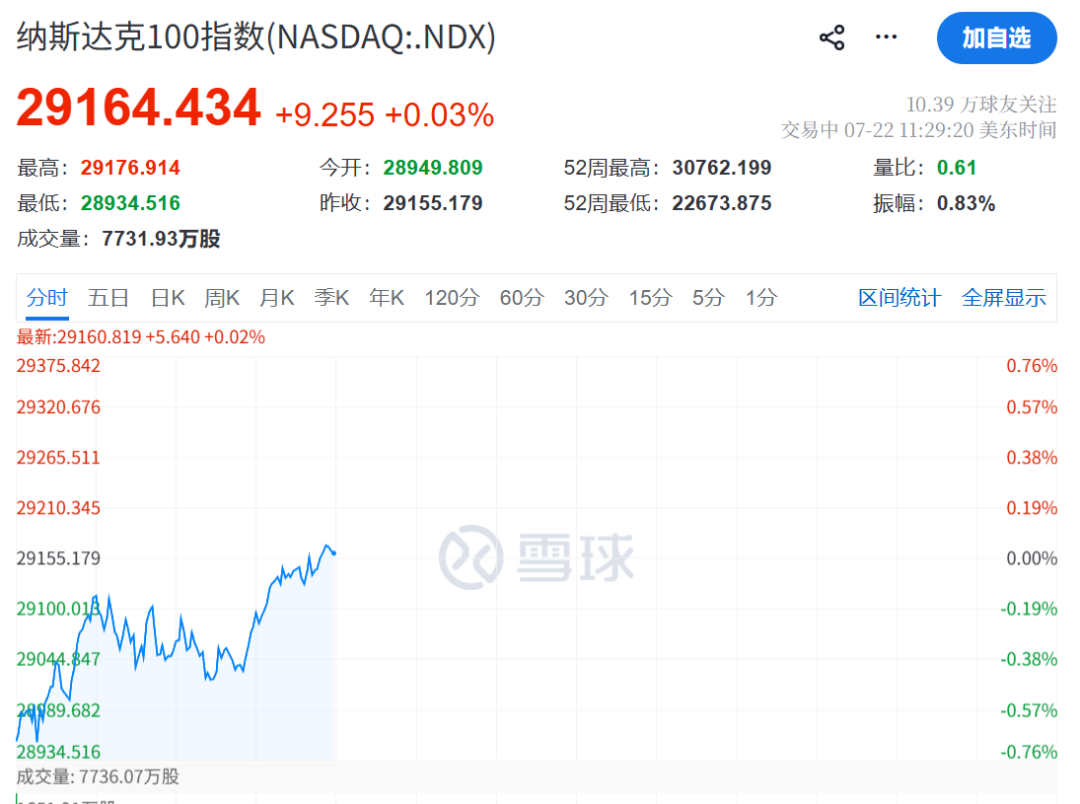Select the 年K tab
Viewport: 1080px width, 804px height.
tap(386, 298)
